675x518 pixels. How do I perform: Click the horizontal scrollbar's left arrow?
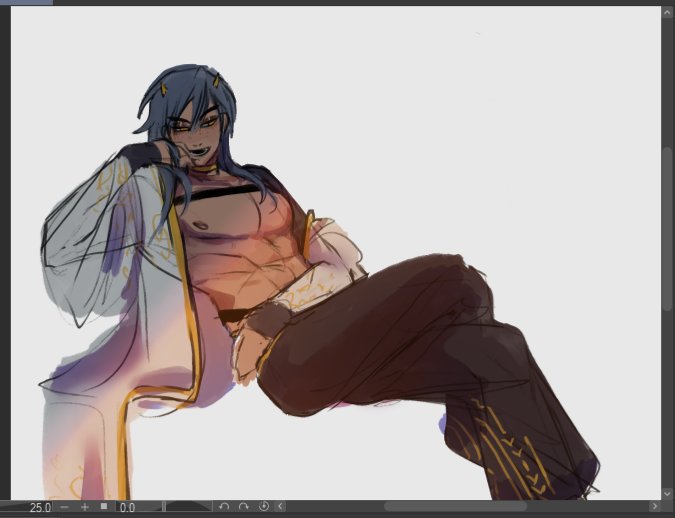280,506
